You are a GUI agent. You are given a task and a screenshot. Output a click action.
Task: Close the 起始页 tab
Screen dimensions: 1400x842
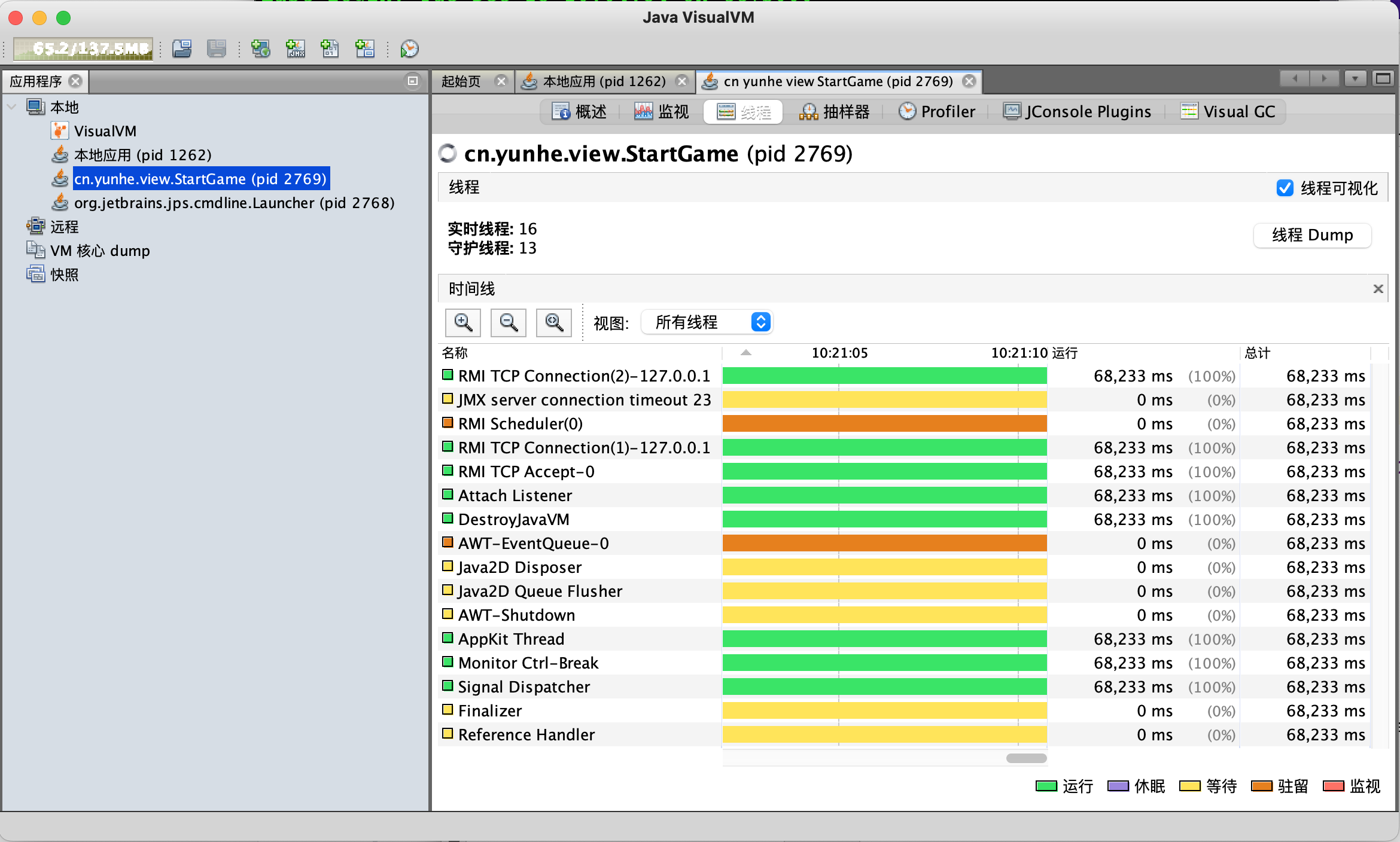tap(501, 81)
